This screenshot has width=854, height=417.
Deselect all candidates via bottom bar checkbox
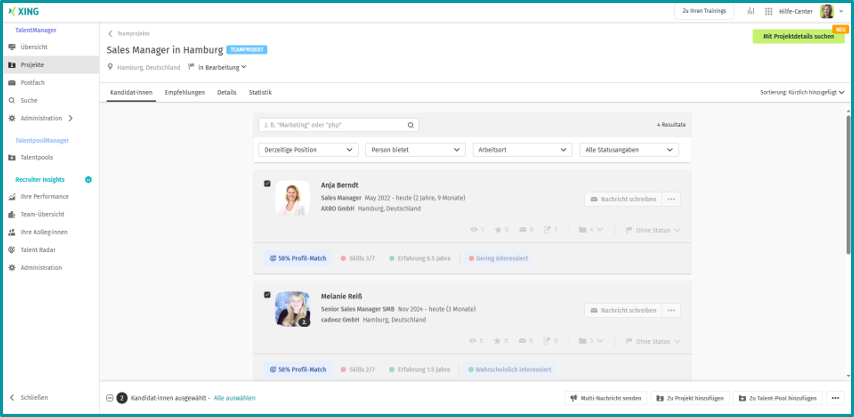[x=109, y=398]
